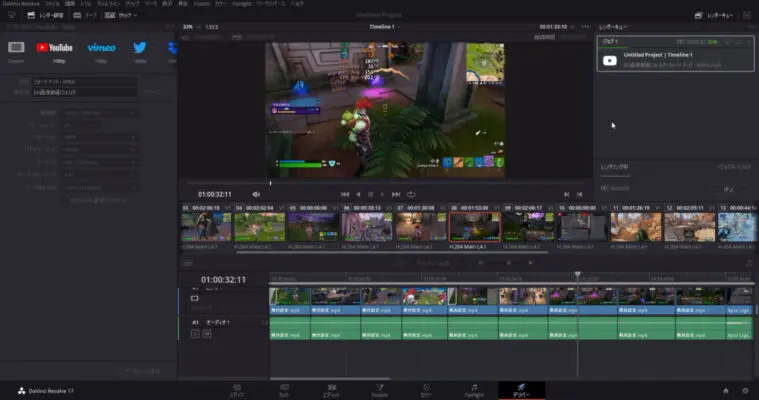Image resolution: width=759 pixels, height=400 pixels.
Task: Select clip 11 thumbnail in clip strip
Action: coord(636,227)
